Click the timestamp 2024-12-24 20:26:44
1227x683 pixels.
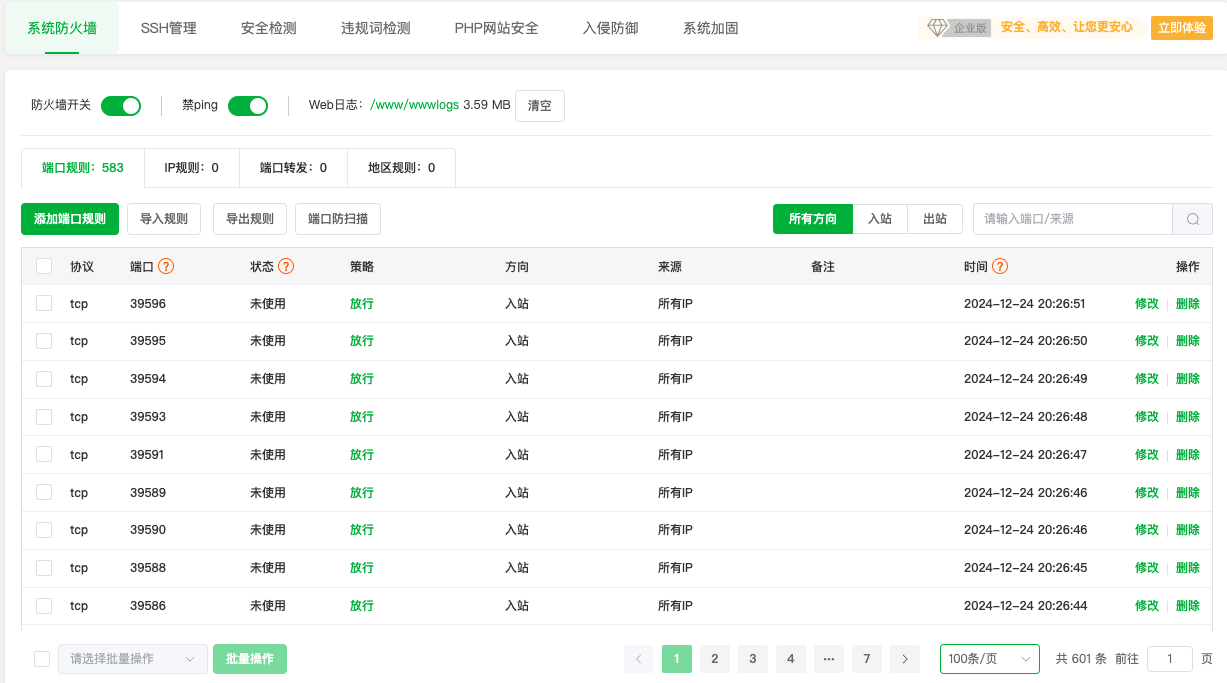(x=1025, y=605)
